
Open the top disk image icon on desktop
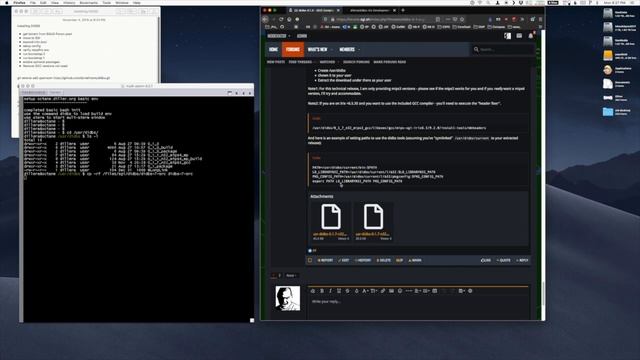(x=608, y=14)
